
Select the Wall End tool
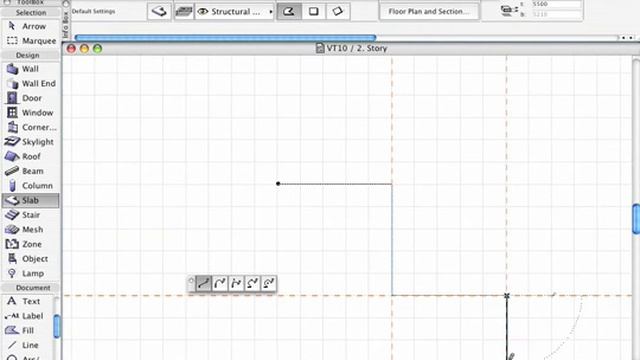[x=31, y=84]
